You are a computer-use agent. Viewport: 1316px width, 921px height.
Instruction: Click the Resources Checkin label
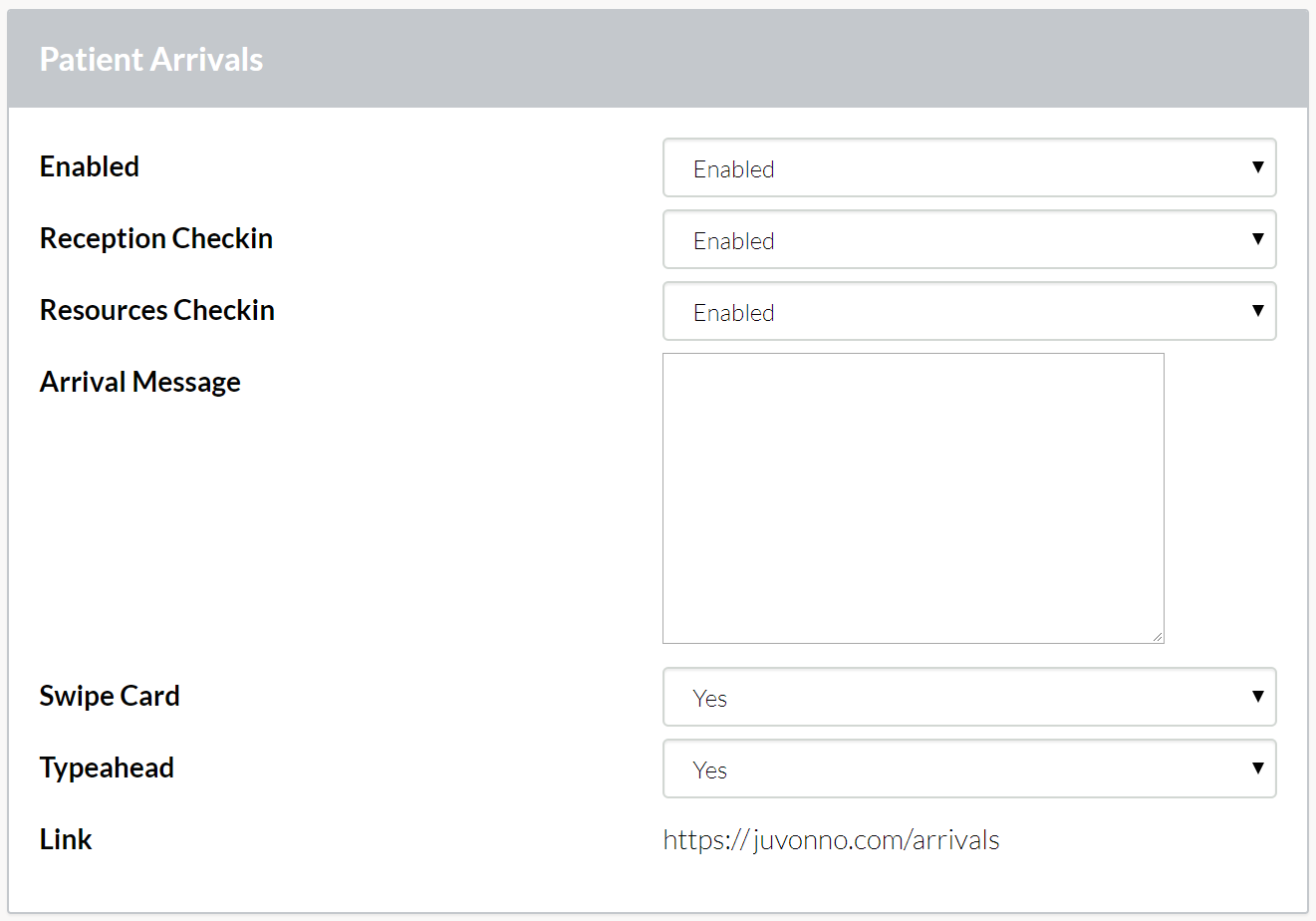coord(157,310)
